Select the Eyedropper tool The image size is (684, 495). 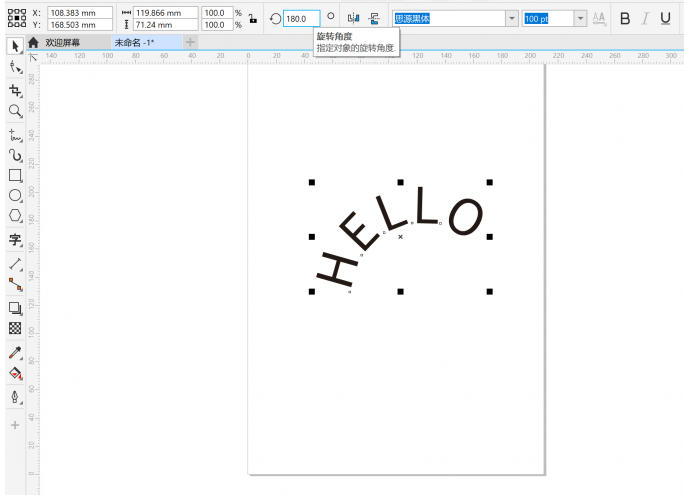point(15,352)
